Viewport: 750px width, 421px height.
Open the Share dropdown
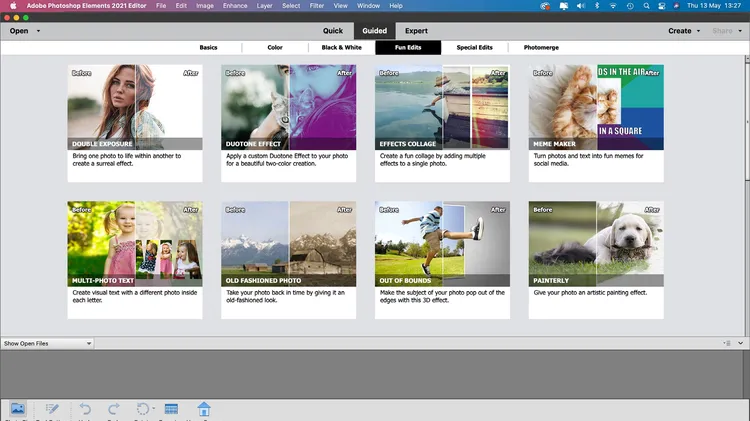(727, 31)
